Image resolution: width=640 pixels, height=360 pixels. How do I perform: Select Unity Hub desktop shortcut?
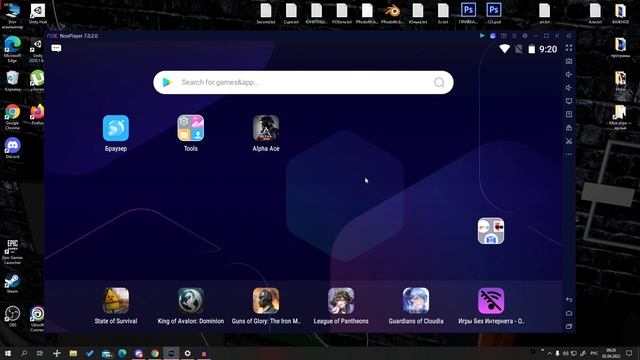(x=38, y=13)
